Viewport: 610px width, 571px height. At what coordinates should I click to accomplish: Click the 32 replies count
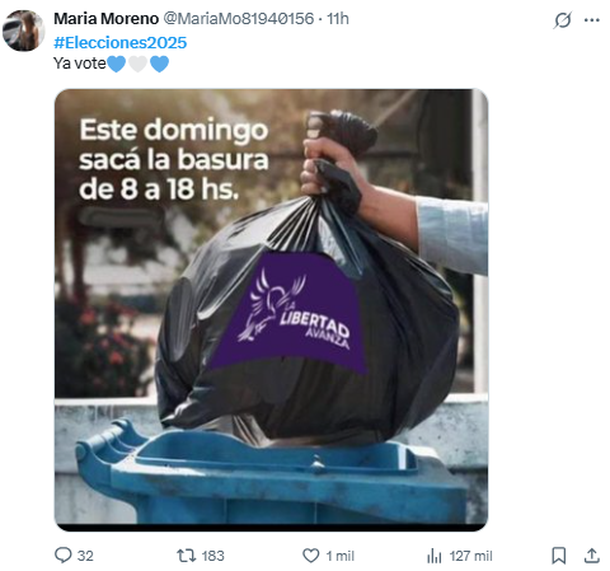(85, 556)
